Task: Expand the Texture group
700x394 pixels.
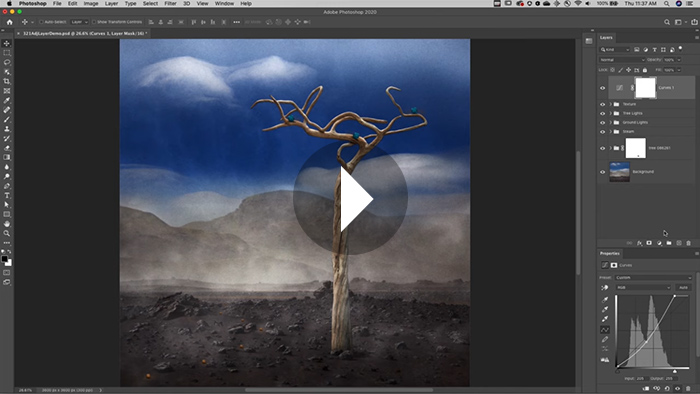Action: click(x=610, y=104)
